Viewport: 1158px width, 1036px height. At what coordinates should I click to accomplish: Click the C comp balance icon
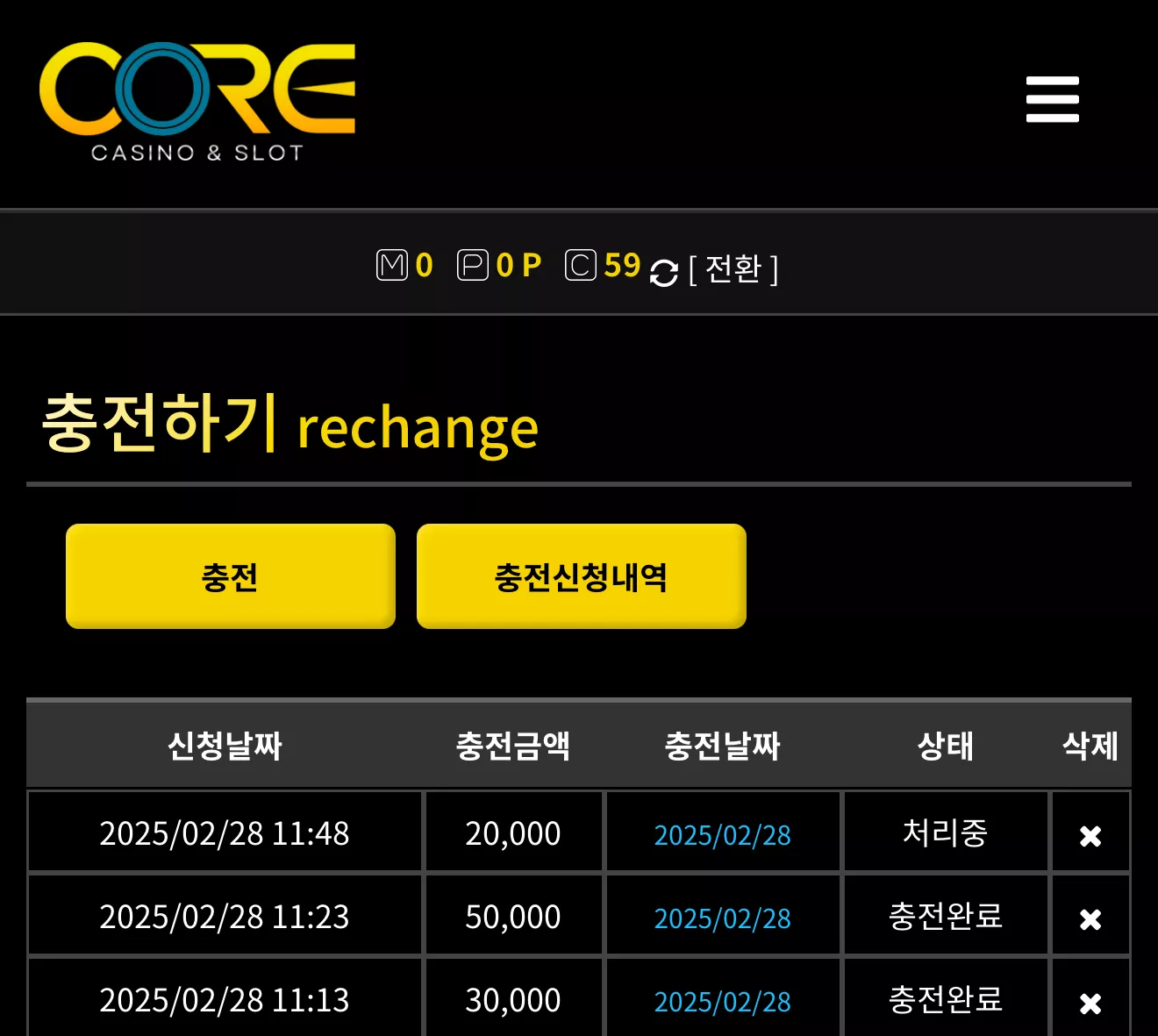581,265
